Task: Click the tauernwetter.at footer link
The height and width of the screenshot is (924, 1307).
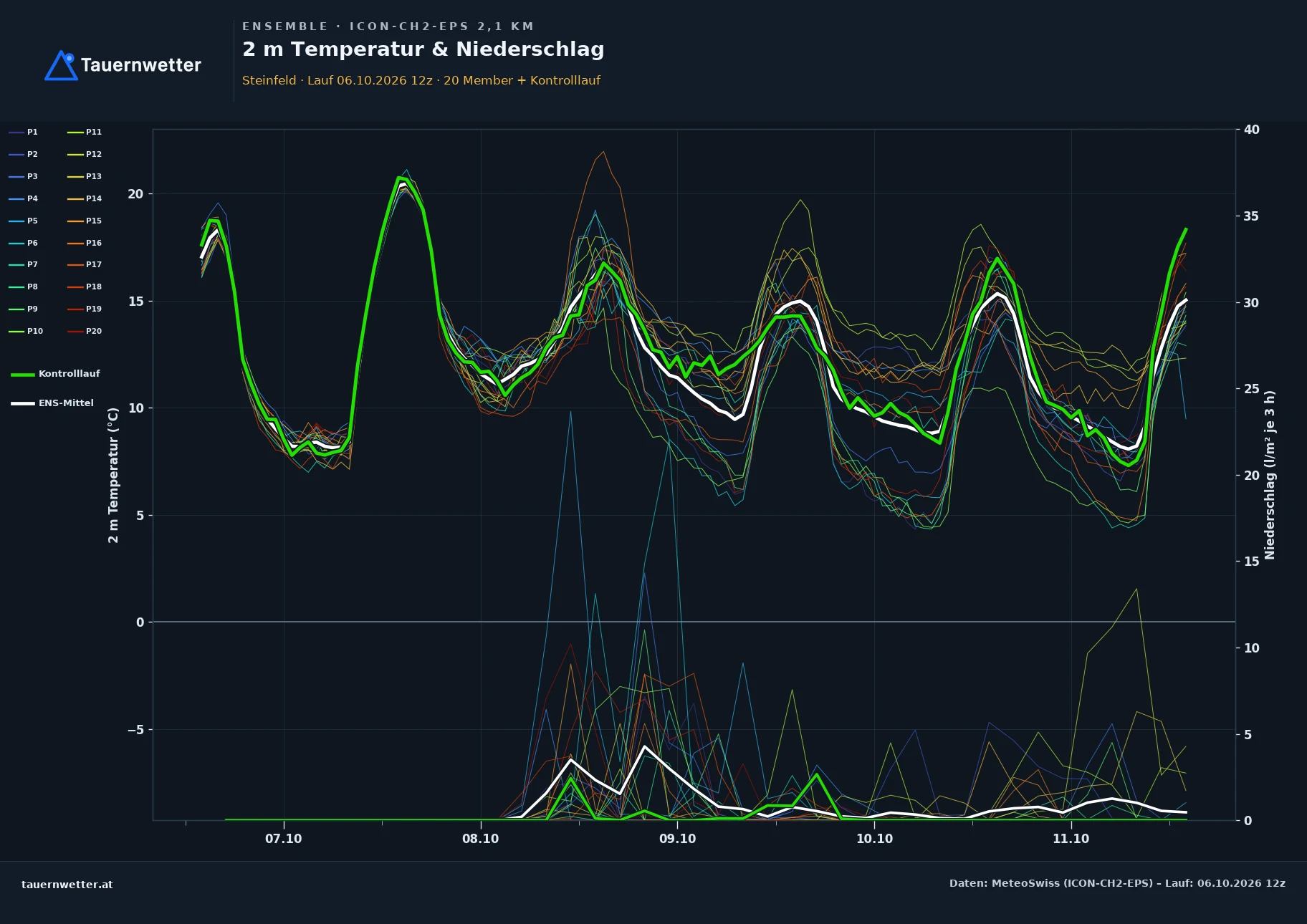Action: coord(67,885)
